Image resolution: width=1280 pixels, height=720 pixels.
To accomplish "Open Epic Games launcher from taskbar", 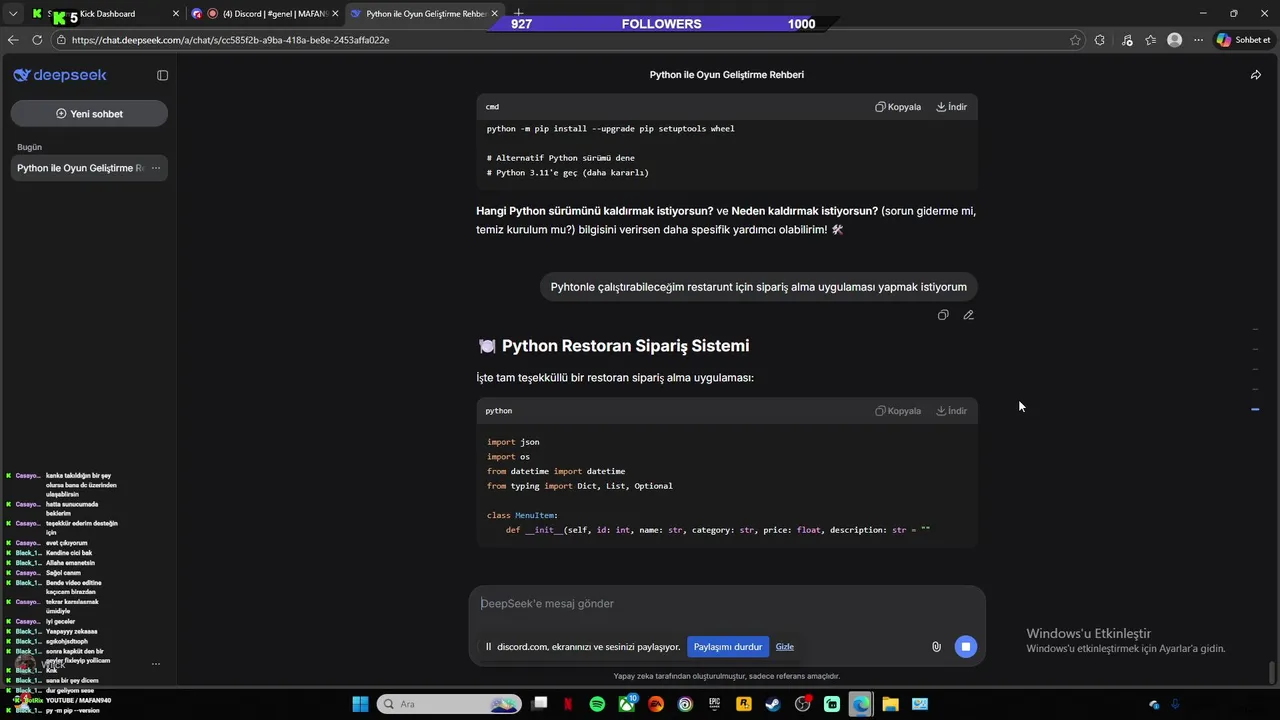I will 714,704.
